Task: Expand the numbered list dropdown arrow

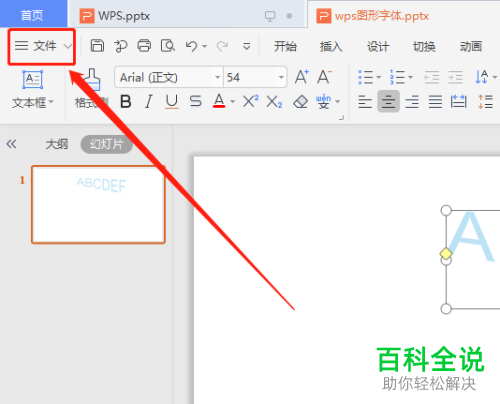Action: click(410, 77)
